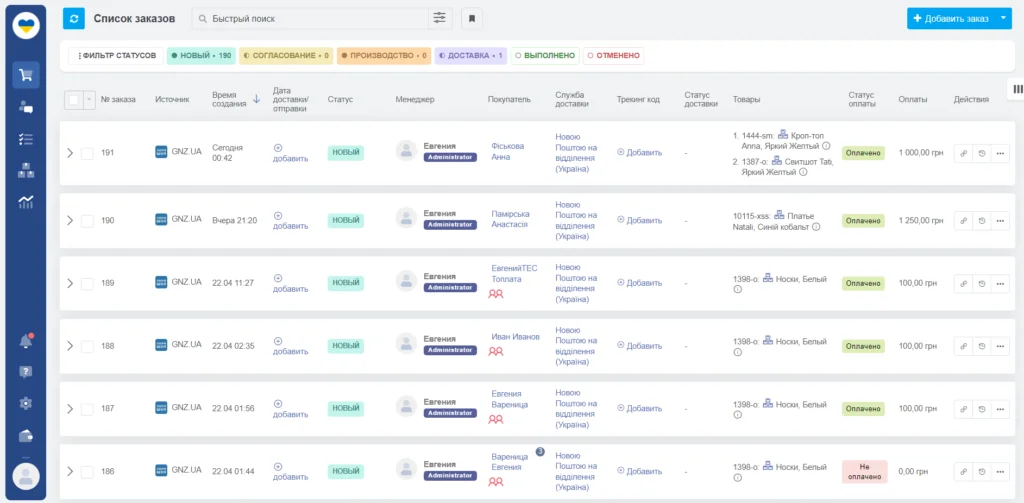Click the bookmark icon beside search

(x=471, y=18)
